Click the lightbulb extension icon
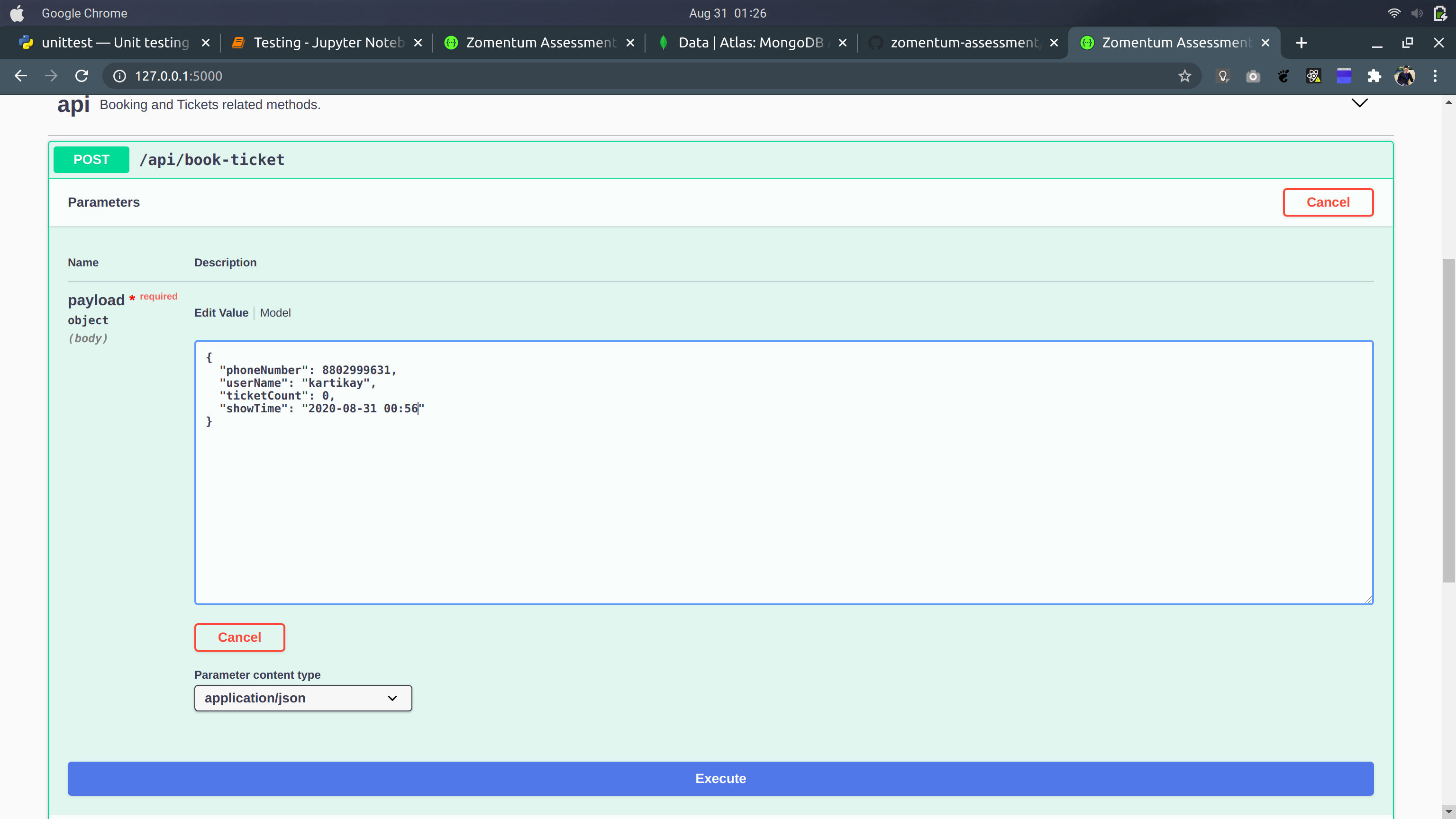This screenshot has height=819, width=1456. pos(1222,76)
